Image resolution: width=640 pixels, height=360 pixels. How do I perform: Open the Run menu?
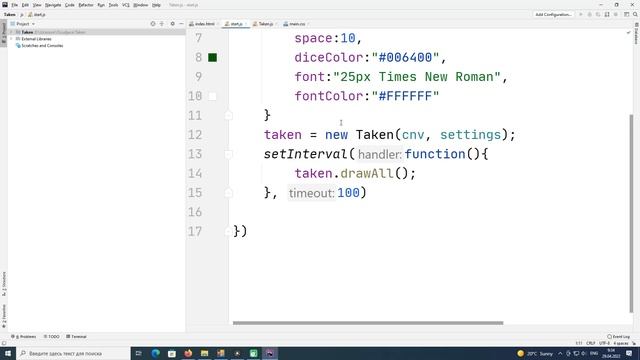coord(101,5)
